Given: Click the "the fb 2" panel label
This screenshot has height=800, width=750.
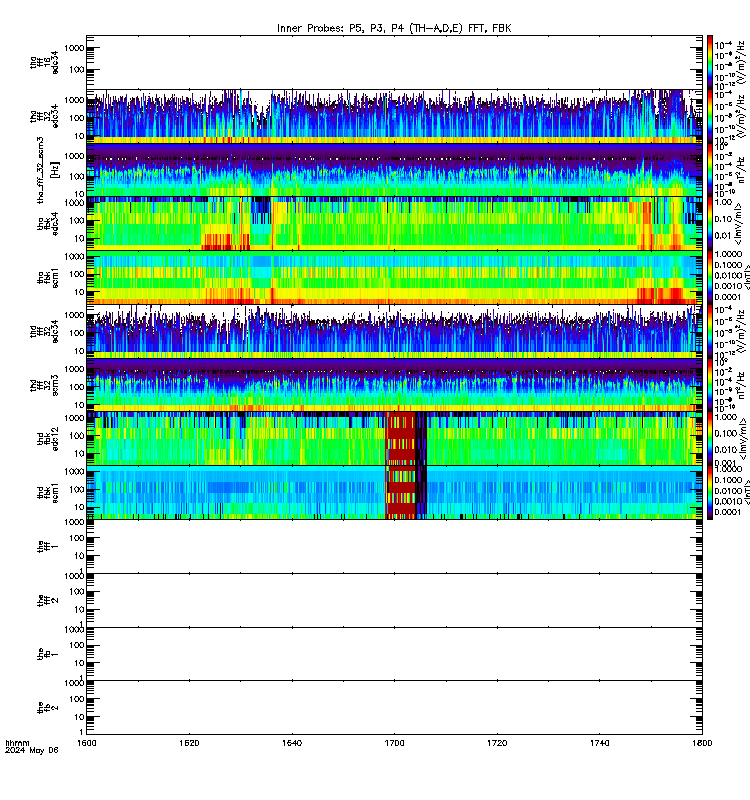Looking at the screenshot, I should pyautogui.click(x=48, y=708).
